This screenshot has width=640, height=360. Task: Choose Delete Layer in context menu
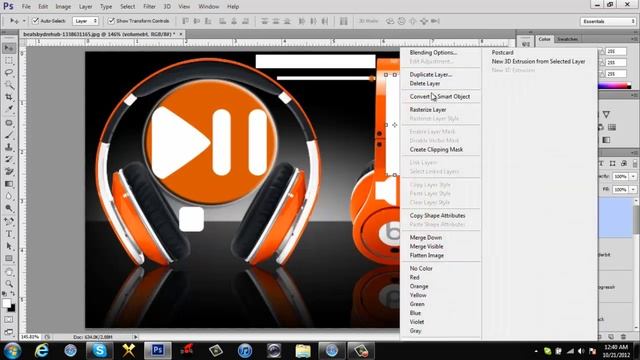point(424,83)
